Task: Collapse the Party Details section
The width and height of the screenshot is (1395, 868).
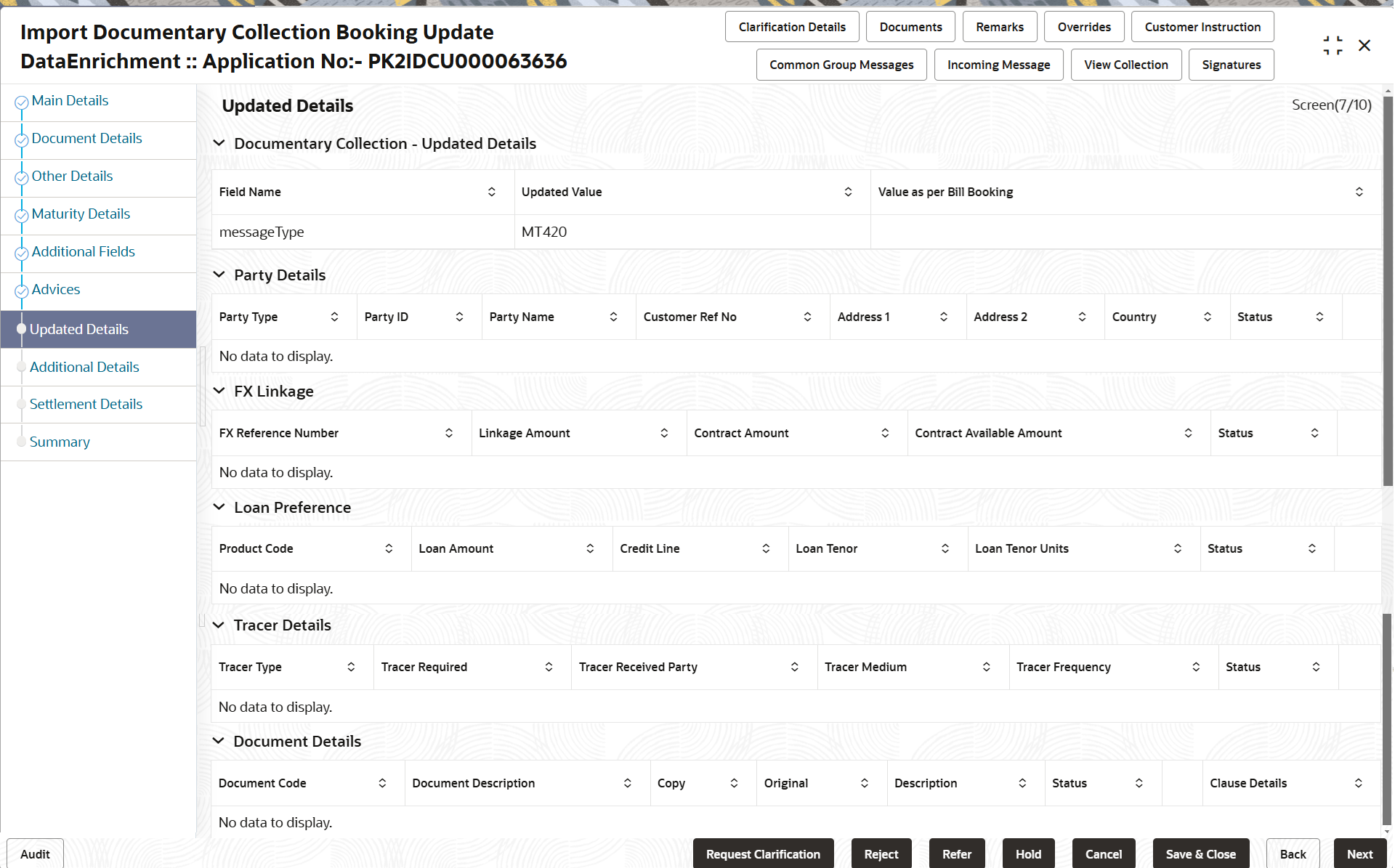Action: pos(219,275)
